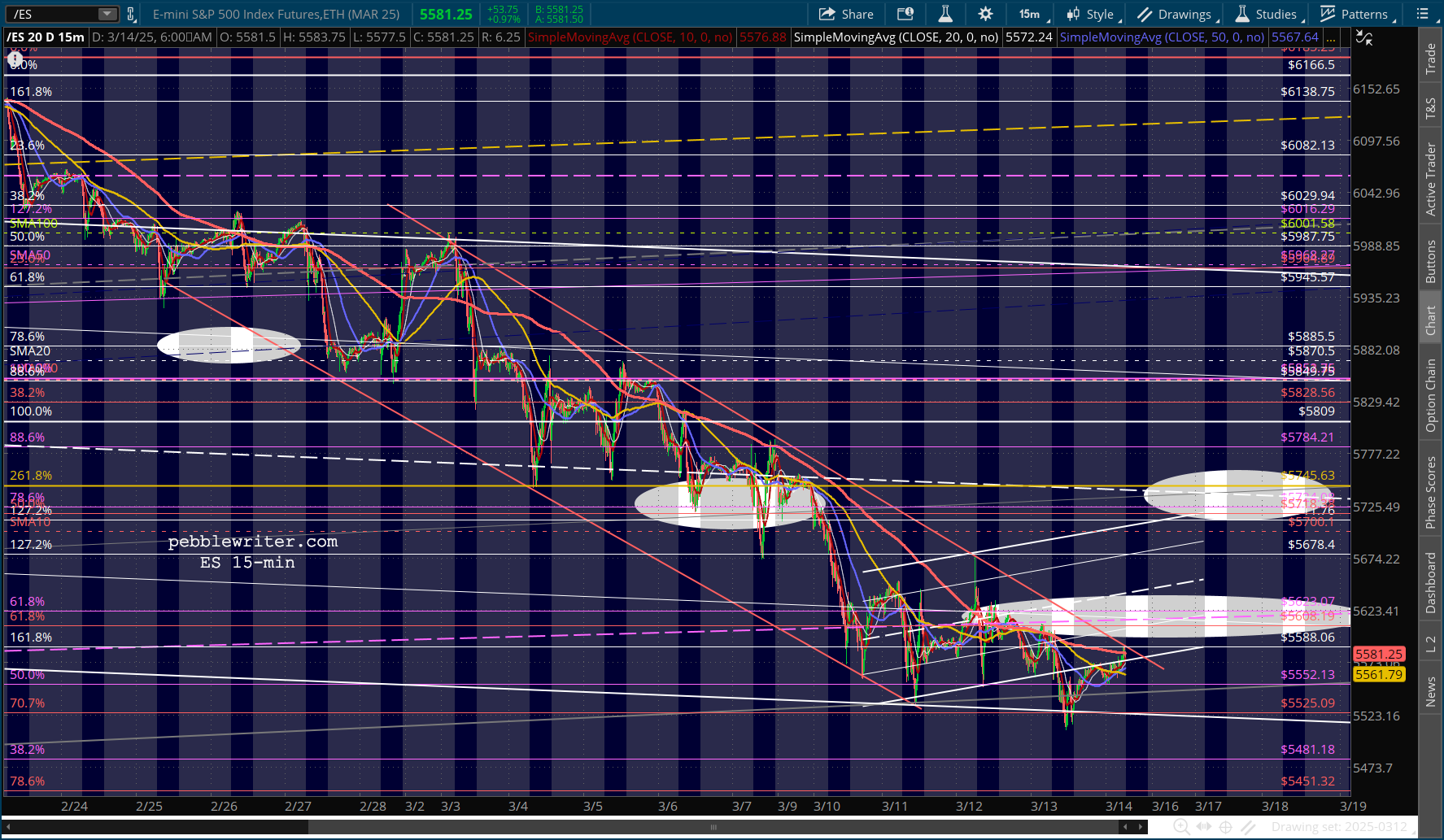Click the symbol link clipboard icon
Screen dimensions: 1444x840
tap(130, 14)
